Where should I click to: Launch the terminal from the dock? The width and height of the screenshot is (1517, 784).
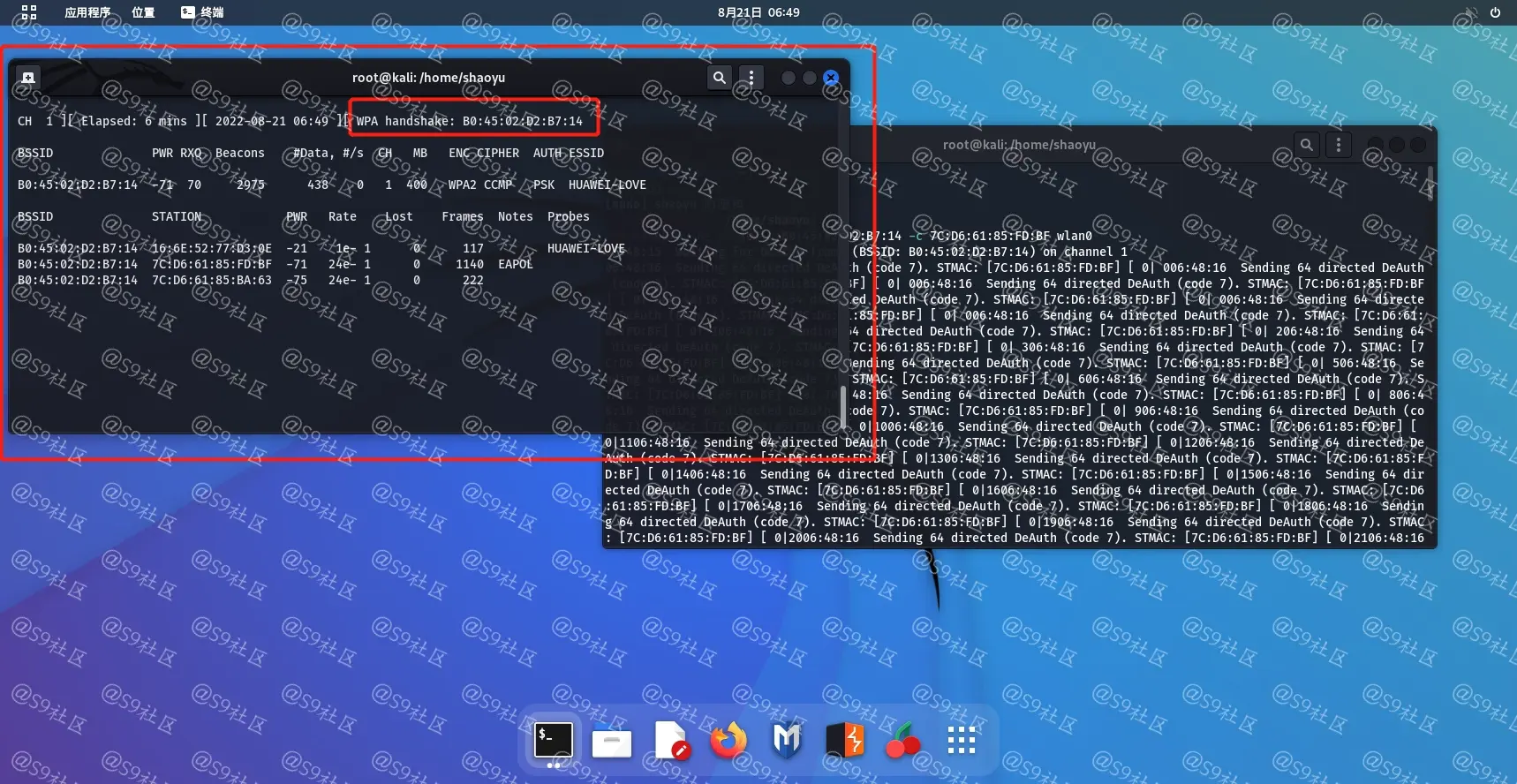click(x=554, y=741)
